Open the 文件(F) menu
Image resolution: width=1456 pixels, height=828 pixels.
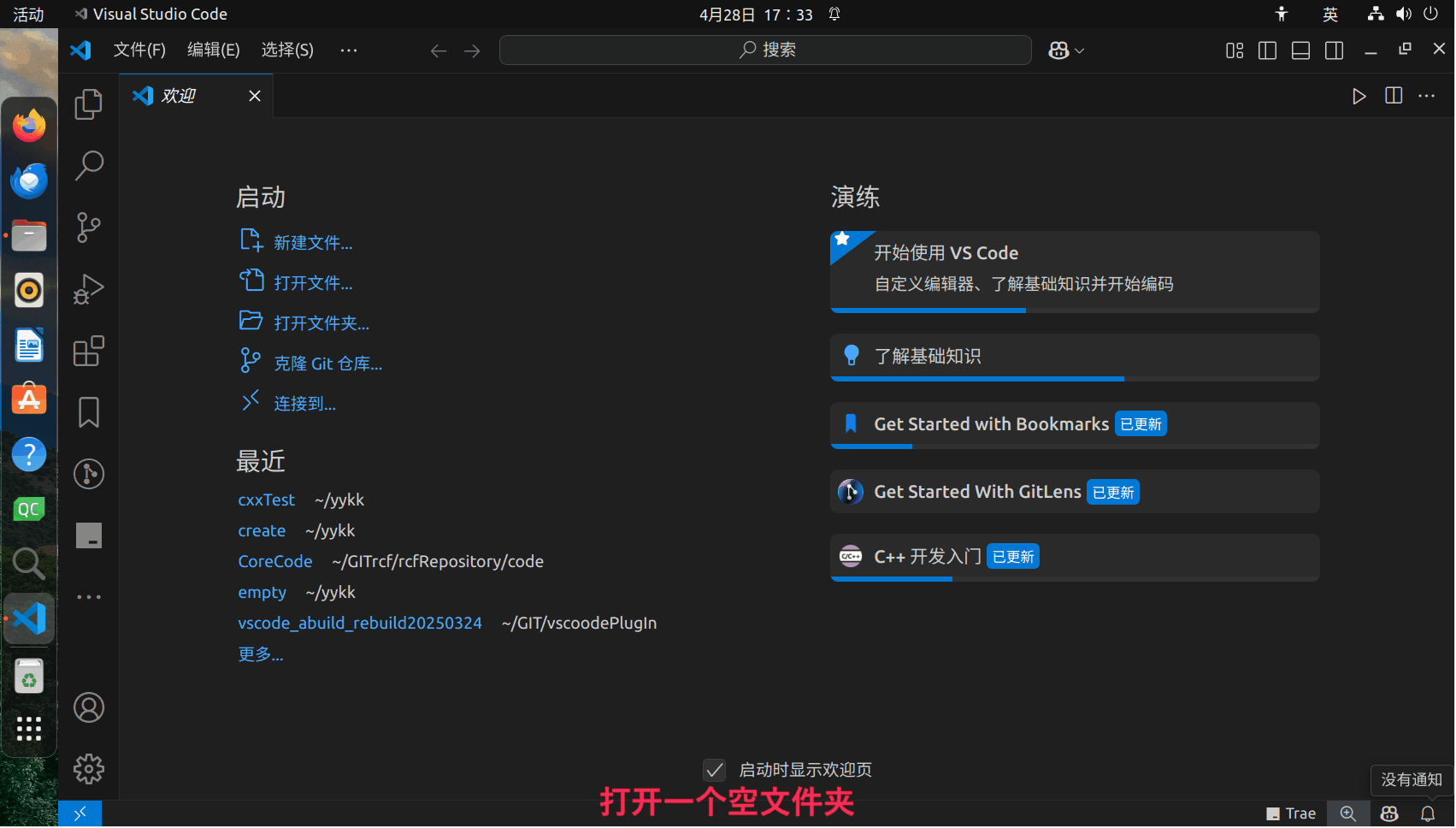[x=139, y=50]
